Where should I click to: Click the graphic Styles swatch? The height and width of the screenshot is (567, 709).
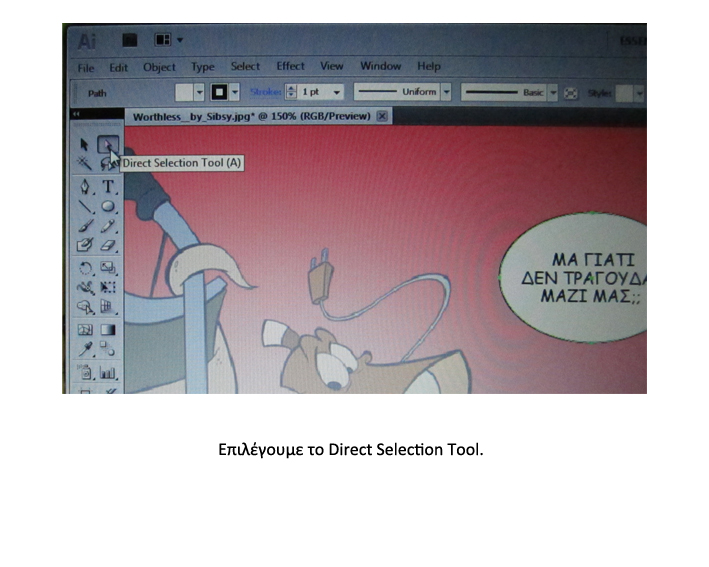624,94
